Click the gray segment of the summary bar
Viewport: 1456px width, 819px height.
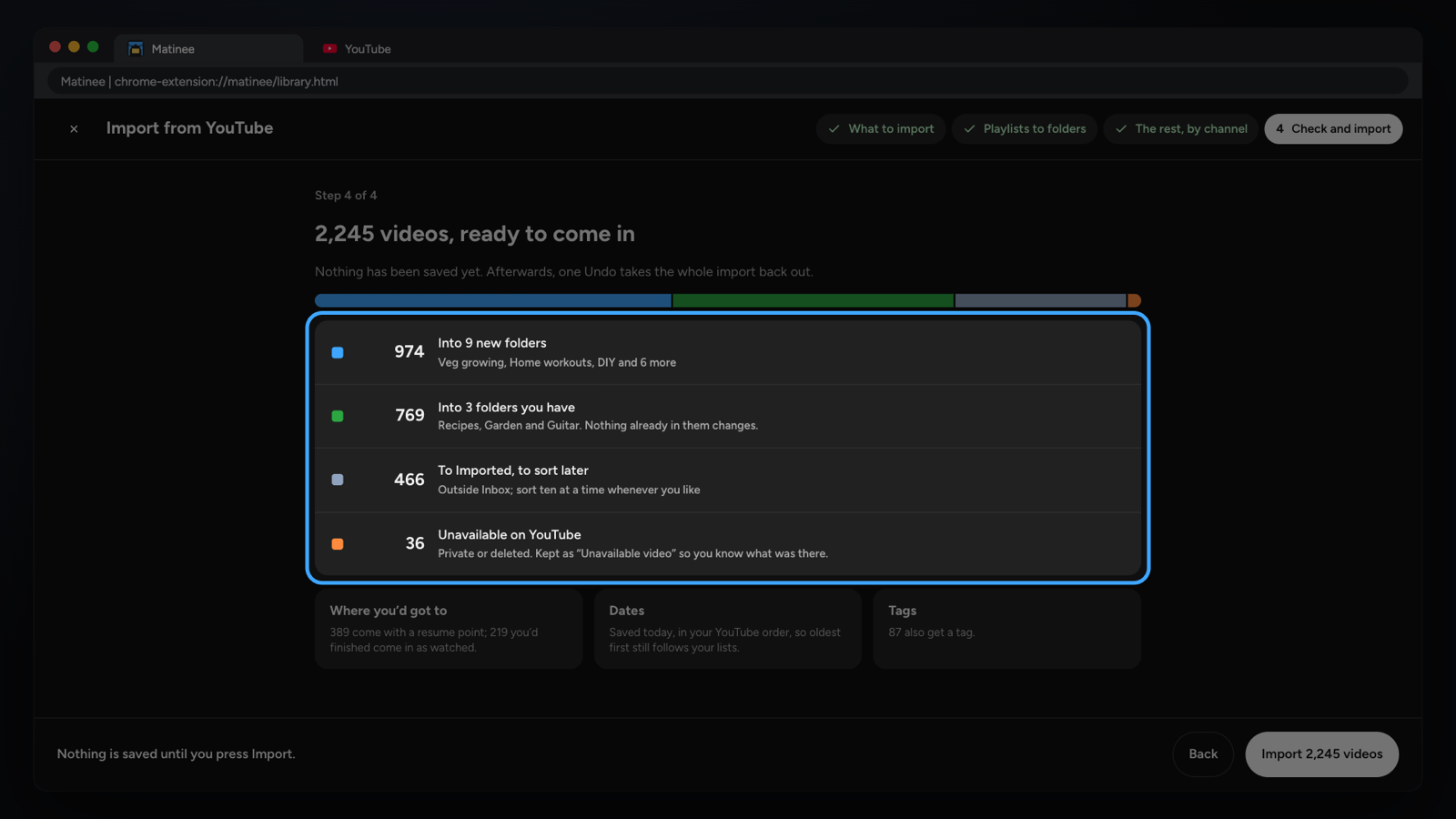[x=1040, y=300]
